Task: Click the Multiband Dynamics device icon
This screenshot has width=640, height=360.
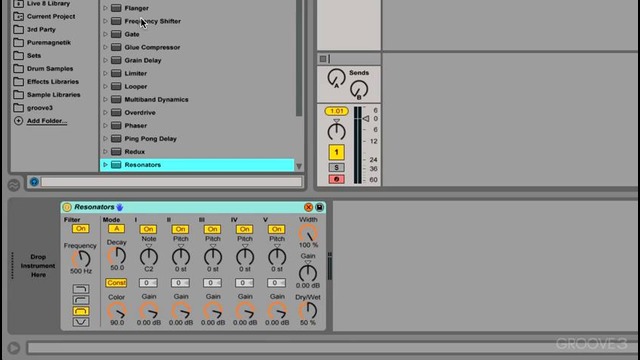Action: pyautogui.click(x=116, y=100)
